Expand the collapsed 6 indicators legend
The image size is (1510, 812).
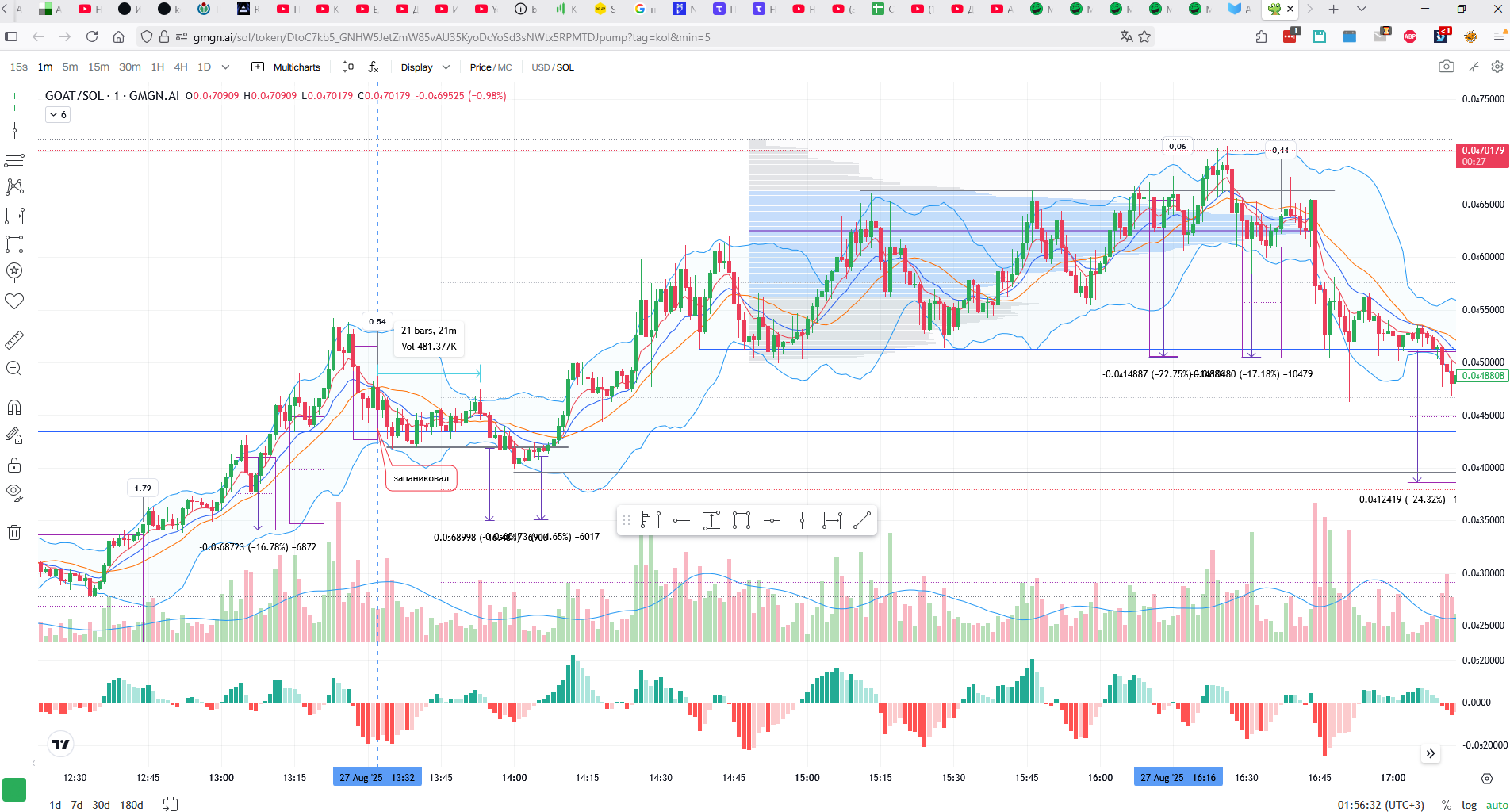pyautogui.click(x=58, y=115)
